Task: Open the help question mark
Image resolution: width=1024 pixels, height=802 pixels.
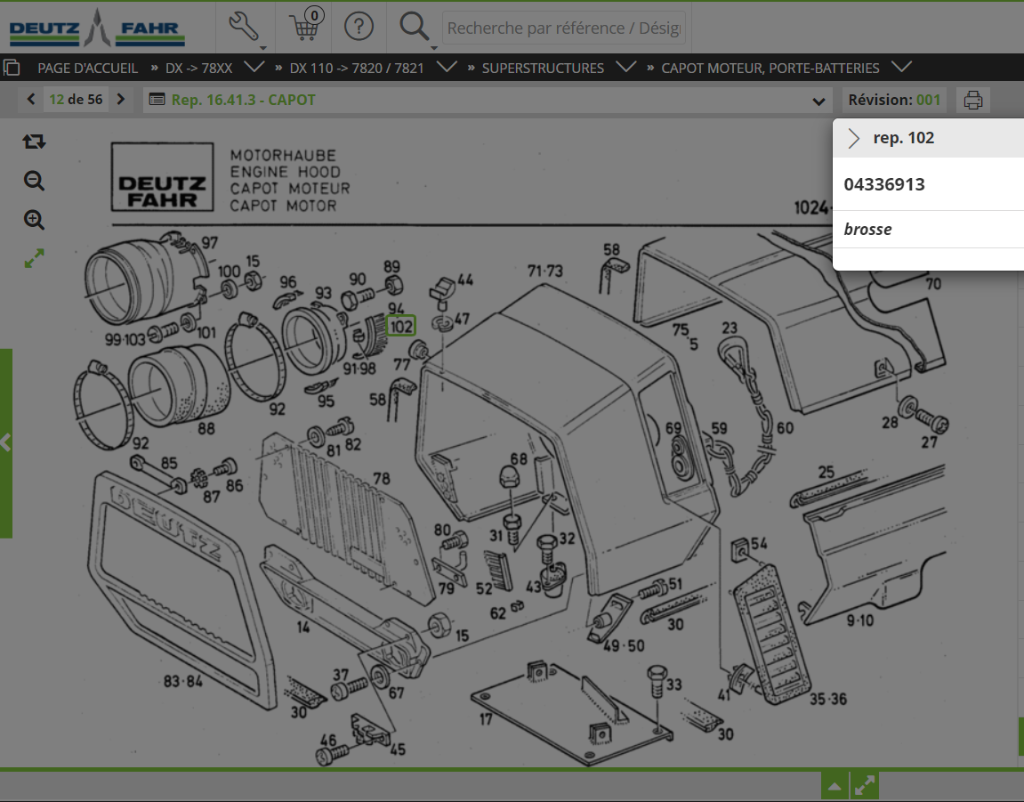Action: [359, 27]
